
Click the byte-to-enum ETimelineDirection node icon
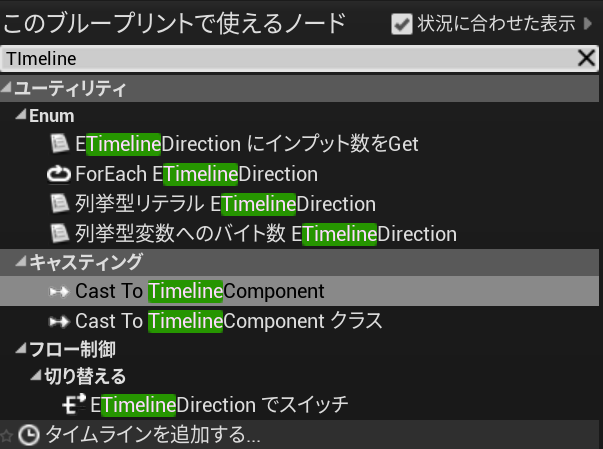60,235
